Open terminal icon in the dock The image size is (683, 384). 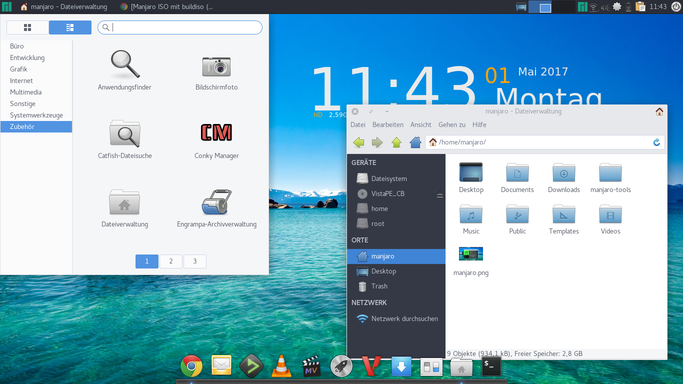pos(491,366)
